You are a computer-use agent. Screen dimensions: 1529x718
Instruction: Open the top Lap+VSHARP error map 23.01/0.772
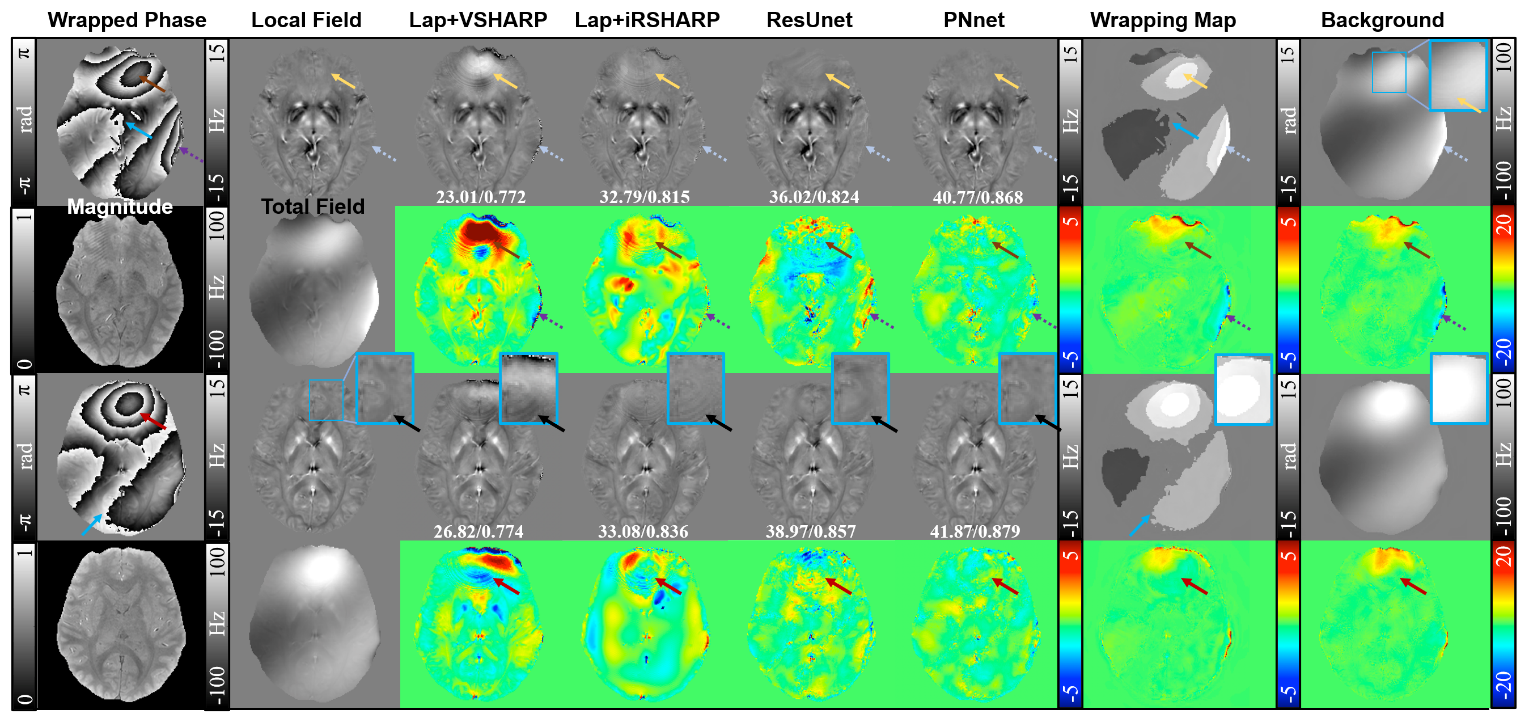click(478, 289)
